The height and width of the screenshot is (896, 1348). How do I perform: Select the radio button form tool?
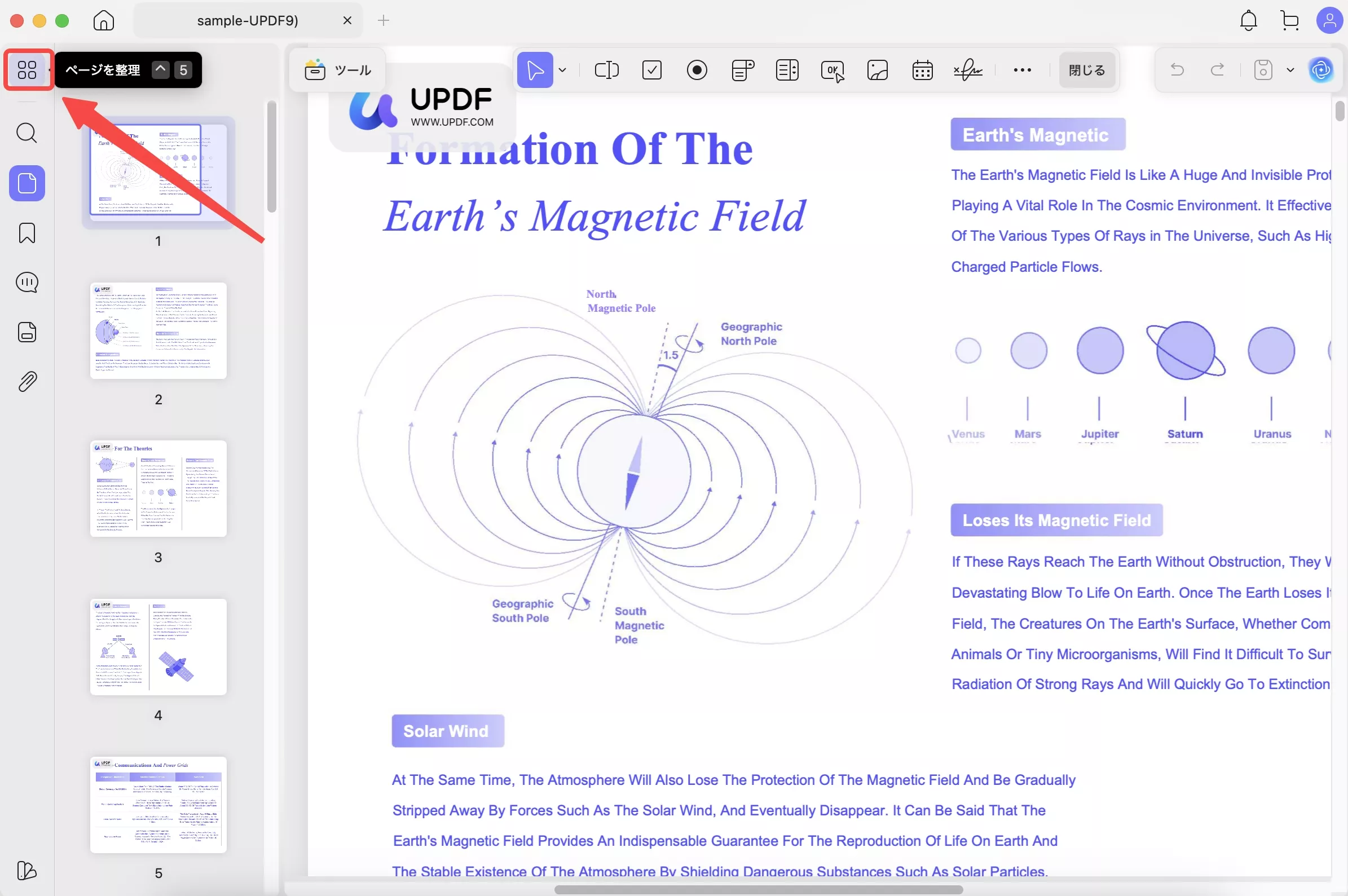coord(697,70)
